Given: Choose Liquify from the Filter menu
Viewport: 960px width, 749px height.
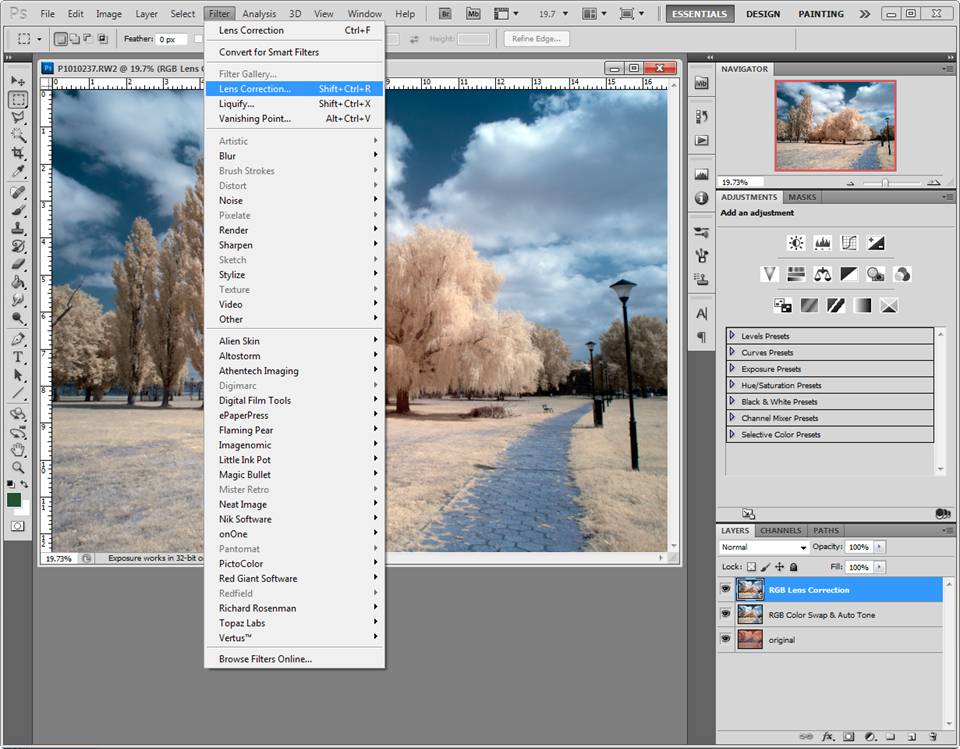Looking at the screenshot, I should tap(236, 103).
